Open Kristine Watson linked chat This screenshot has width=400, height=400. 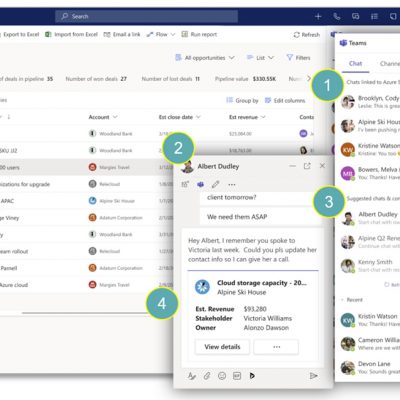click(x=370, y=149)
